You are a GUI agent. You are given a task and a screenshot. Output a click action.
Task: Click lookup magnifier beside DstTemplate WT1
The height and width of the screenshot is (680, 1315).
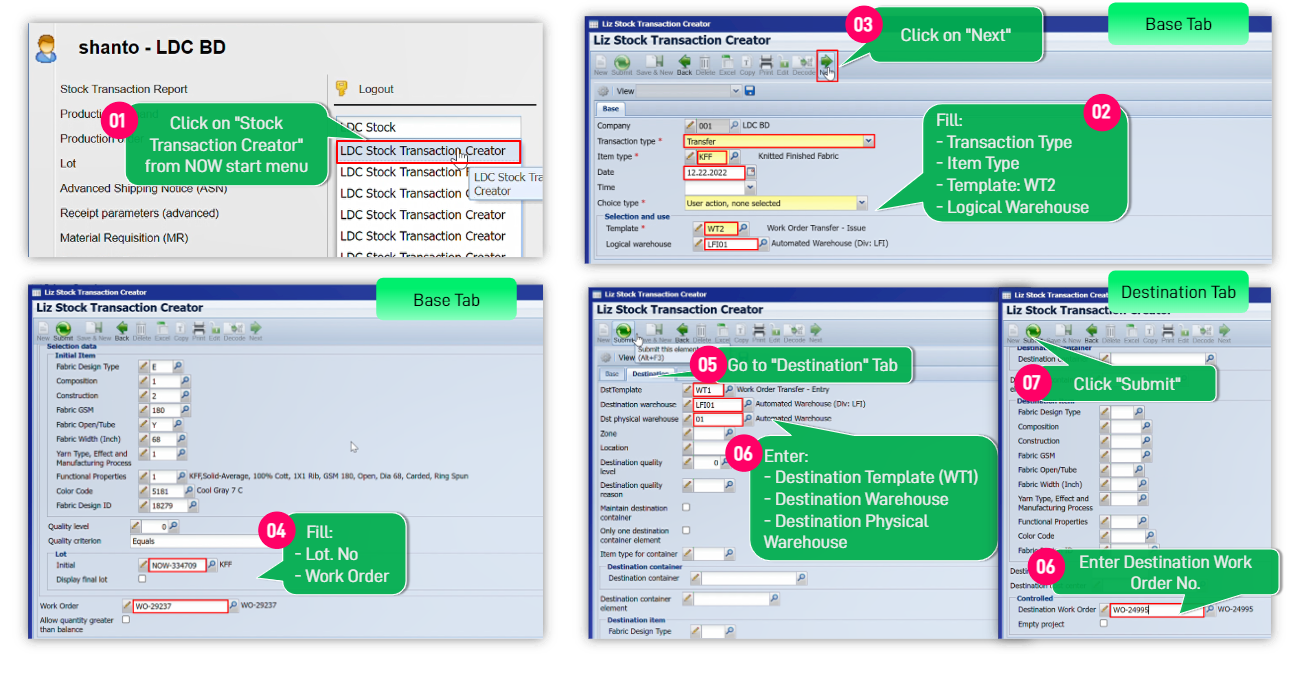728,390
